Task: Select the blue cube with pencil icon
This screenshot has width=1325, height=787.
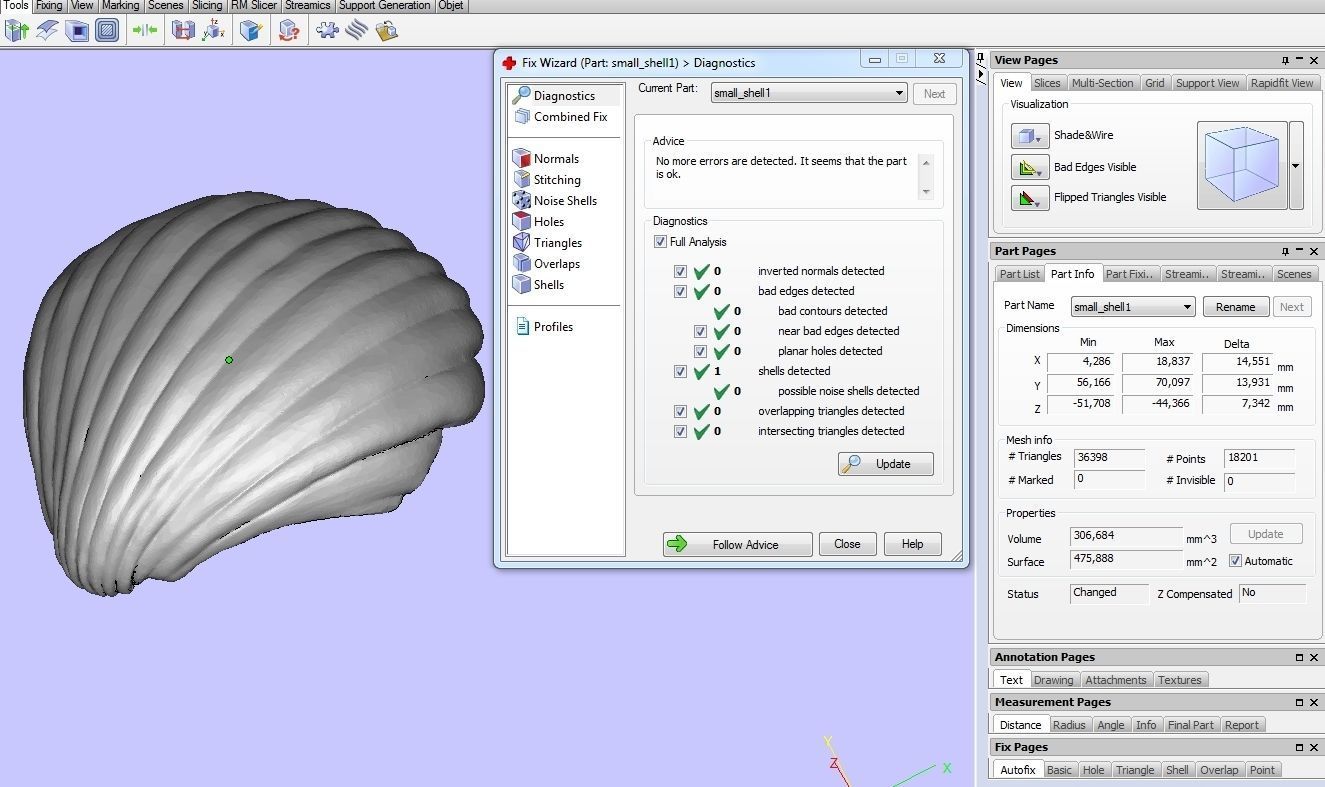Action: pyautogui.click(x=251, y=31)
